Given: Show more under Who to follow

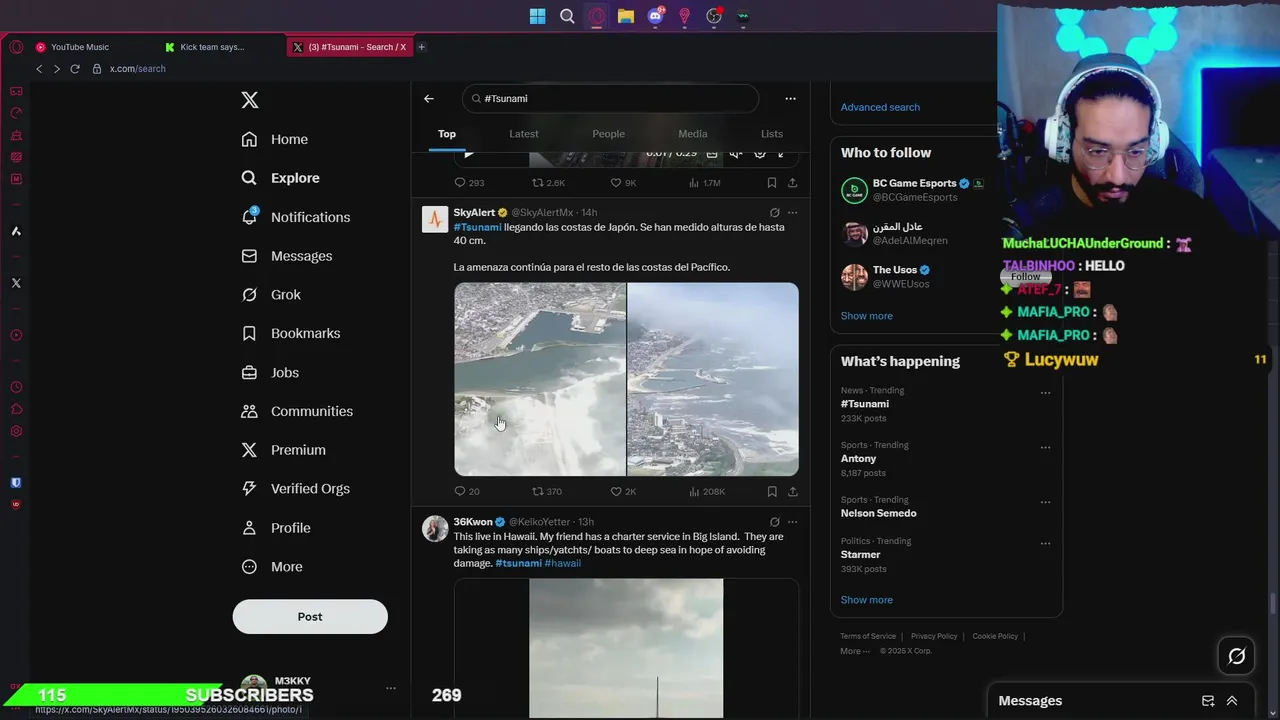Looking at the screenshot, I should (x=866, y=316).
